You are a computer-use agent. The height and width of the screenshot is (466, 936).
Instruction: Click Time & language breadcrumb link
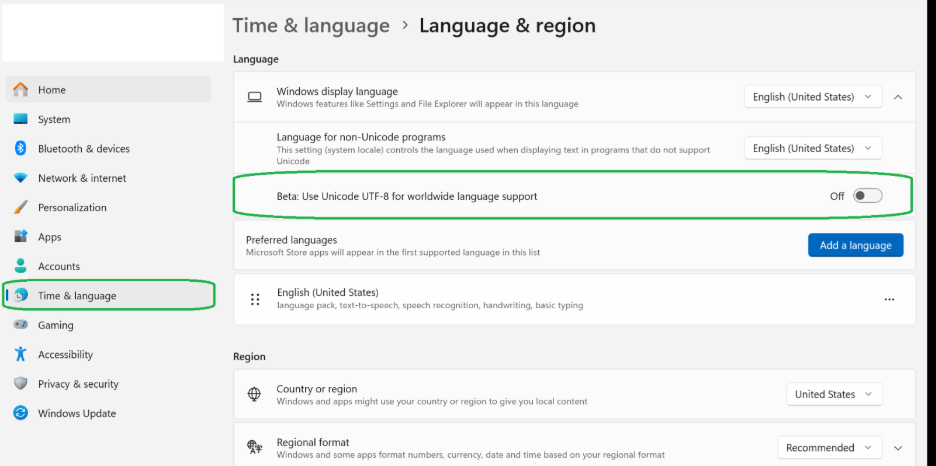311,26
